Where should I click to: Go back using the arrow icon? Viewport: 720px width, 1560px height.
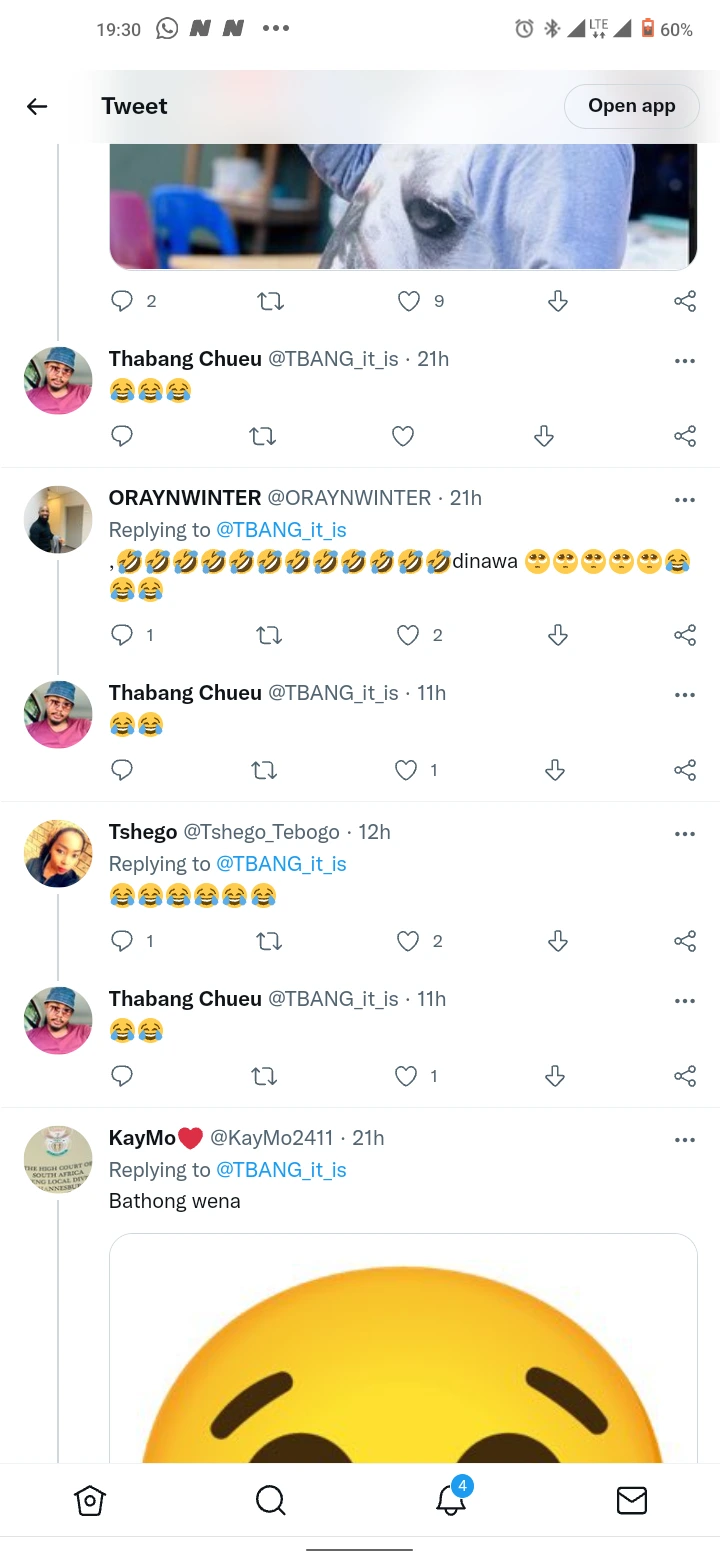tap(37, 107)
